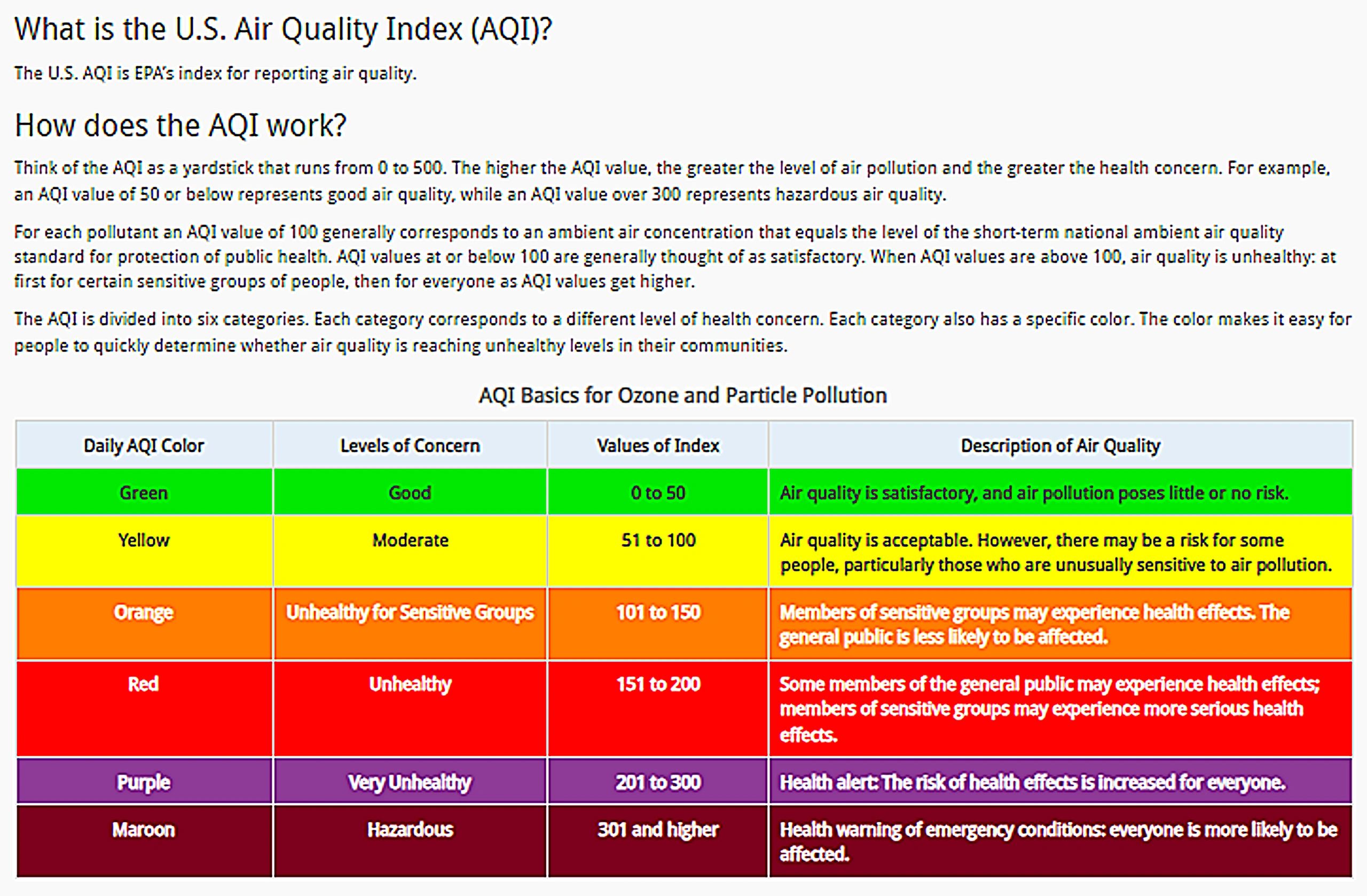Click the Description of Air Quality header

(1060, 446)
